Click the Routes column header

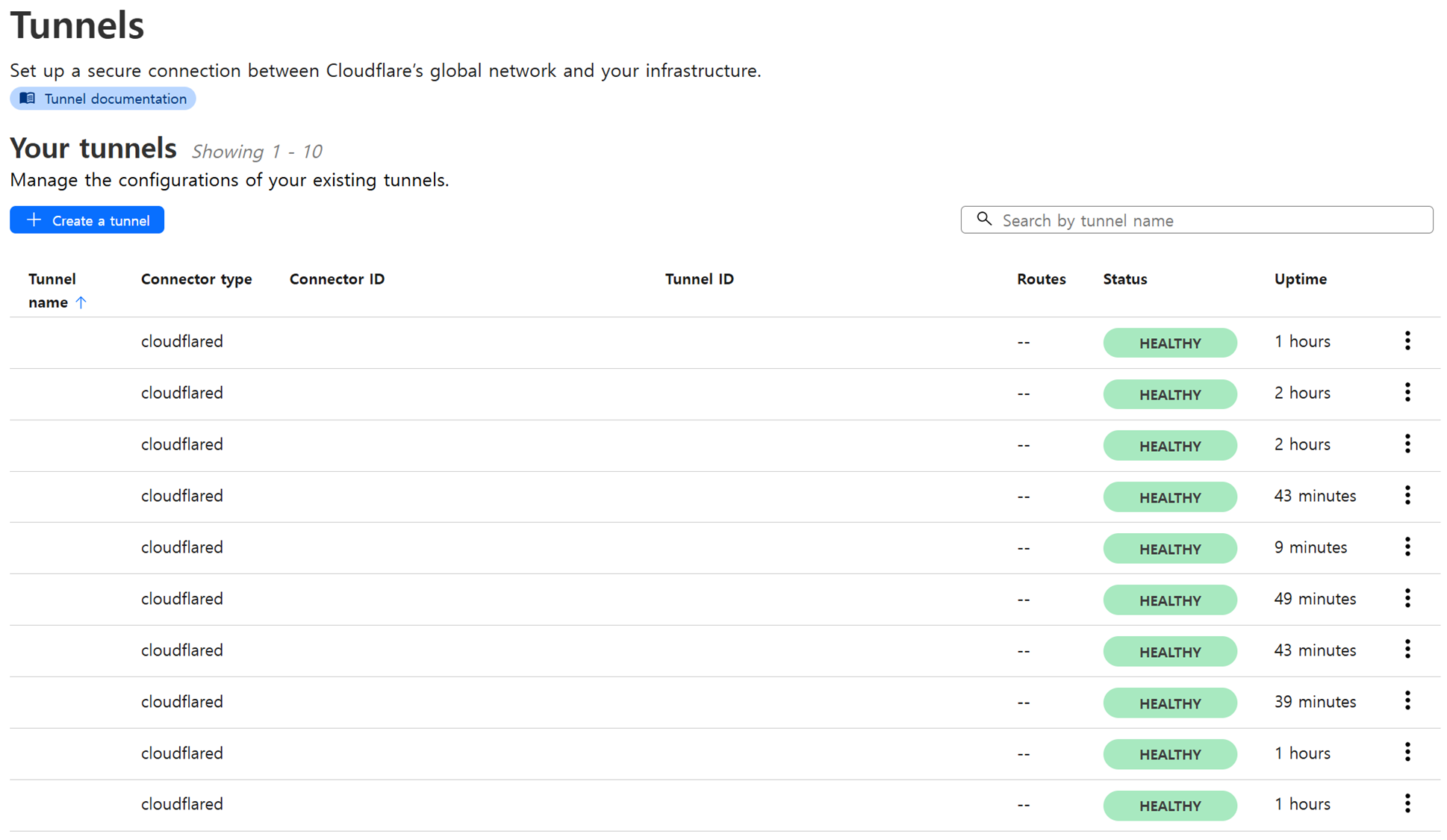point(1041,279)
